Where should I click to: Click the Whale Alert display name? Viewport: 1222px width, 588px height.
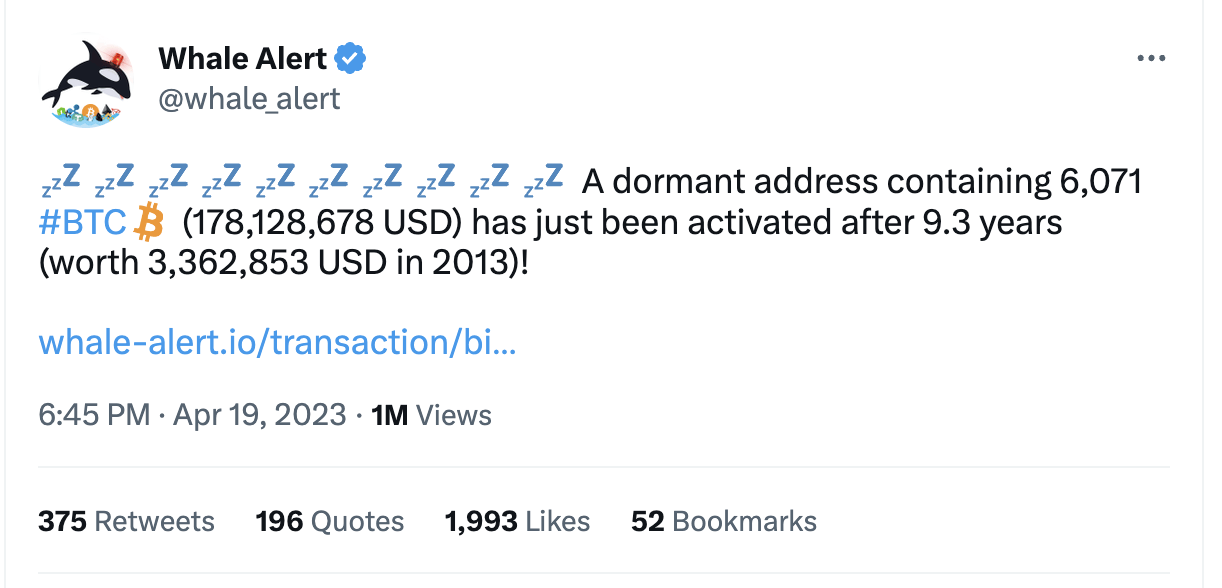tap(241, 58)
